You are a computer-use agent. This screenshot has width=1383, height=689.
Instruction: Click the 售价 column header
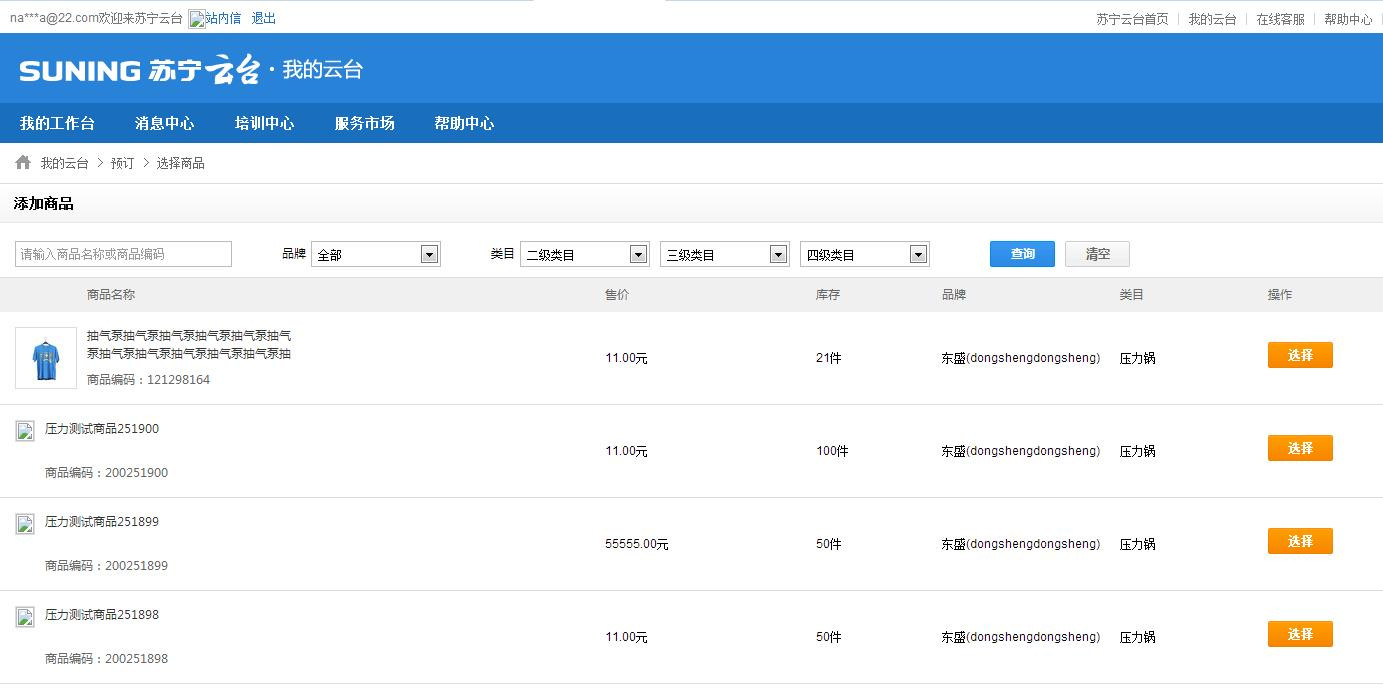617,295
